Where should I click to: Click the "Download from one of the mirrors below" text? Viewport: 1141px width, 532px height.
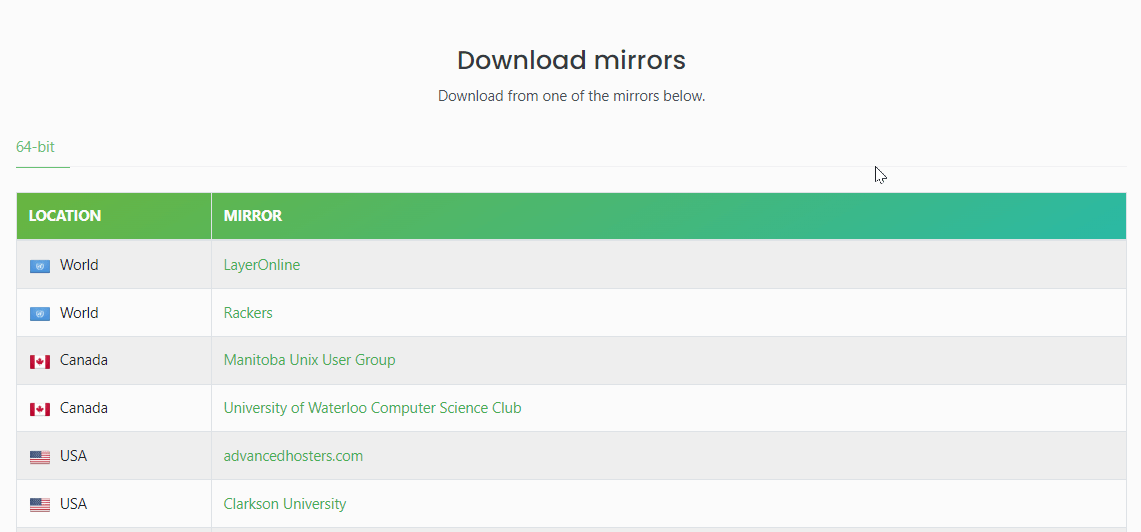click(571, 97)
